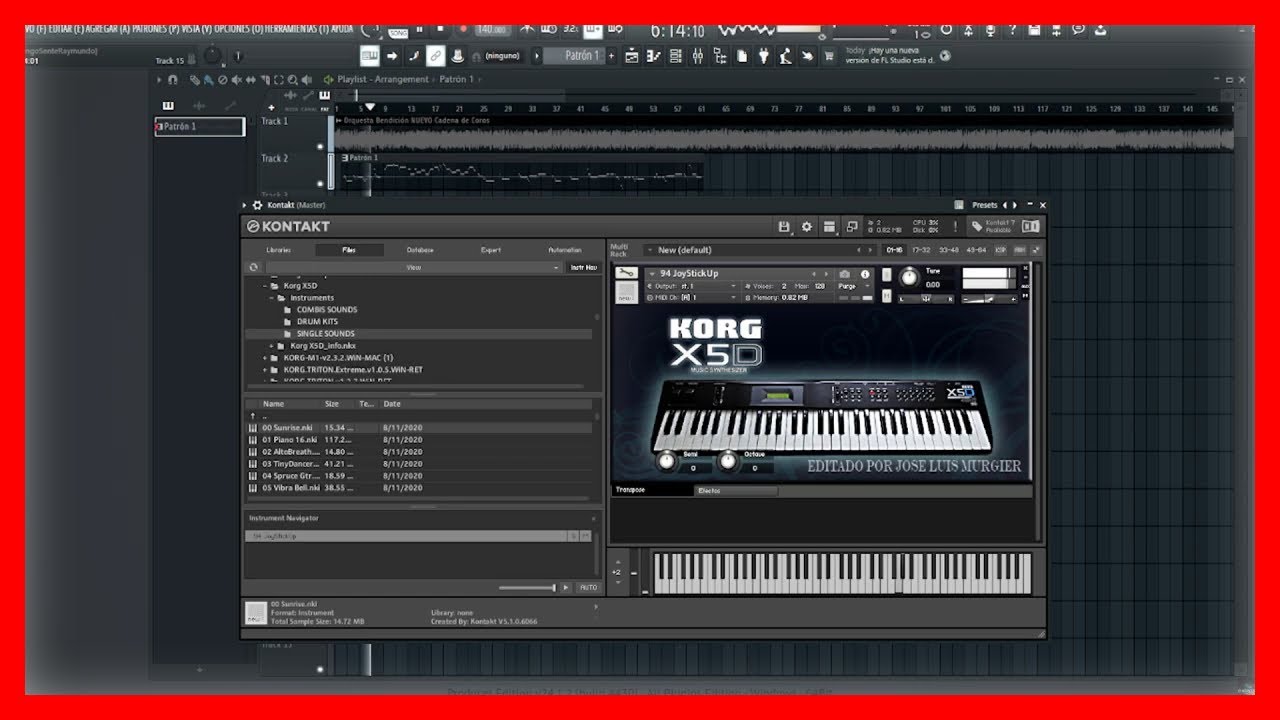Open the piano roll toolbar icon
The height and width of the screenshot is (720, 1280).
654,56
